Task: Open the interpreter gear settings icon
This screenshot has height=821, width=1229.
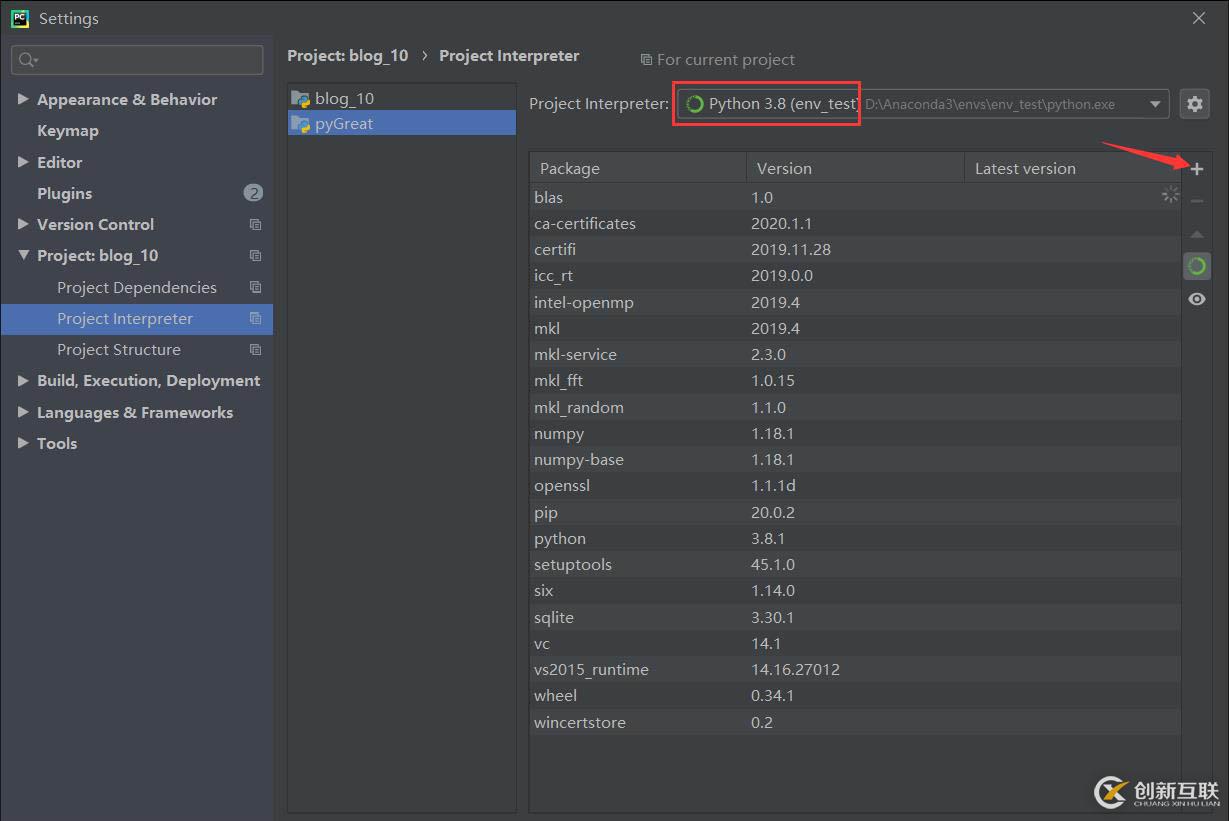Action: [1194, 104]
